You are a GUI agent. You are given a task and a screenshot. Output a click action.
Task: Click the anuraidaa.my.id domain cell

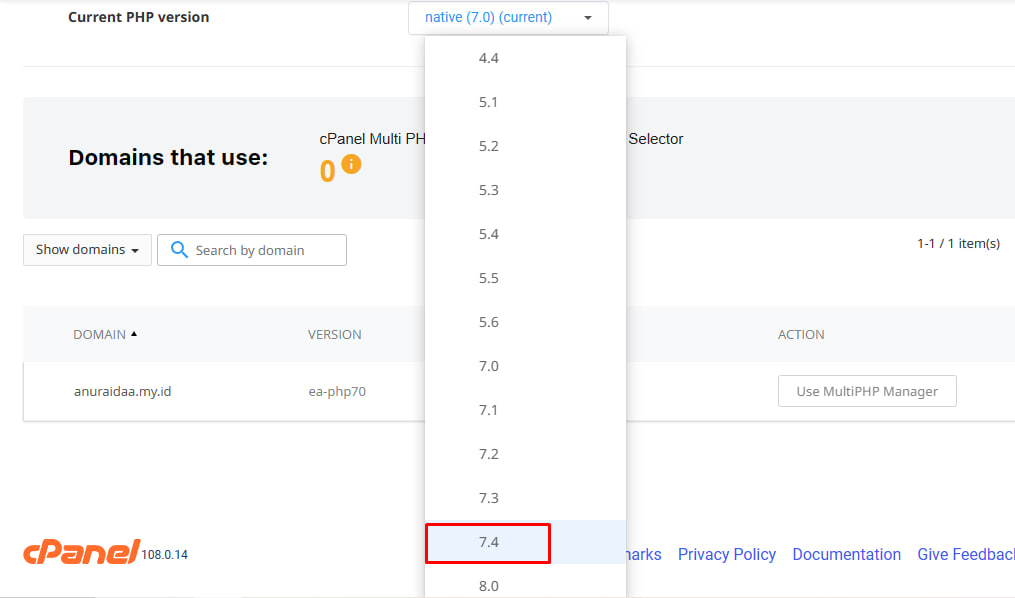(x=122, y=392)
